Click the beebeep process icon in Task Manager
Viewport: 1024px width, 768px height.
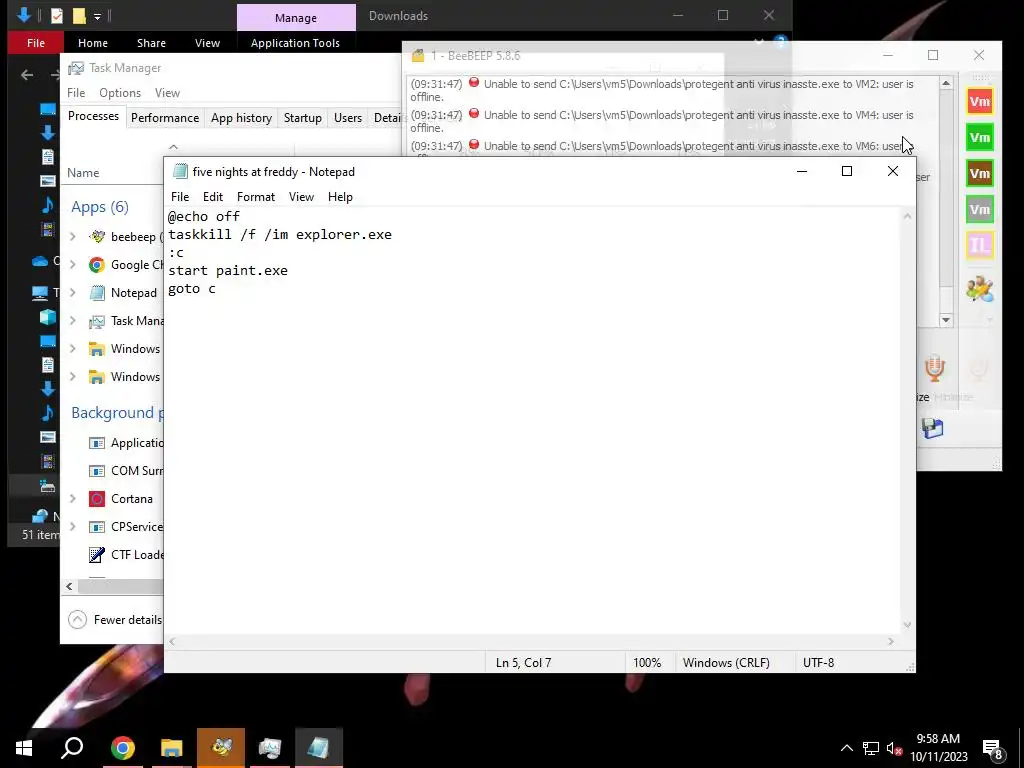[97, 236]
